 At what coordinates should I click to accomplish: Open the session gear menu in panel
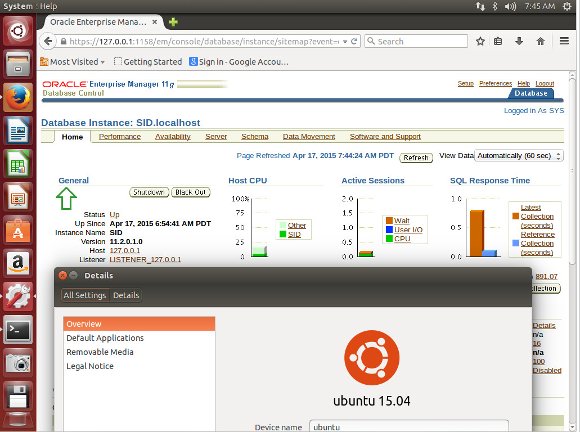pyautogui.click(x=567, y=6)
